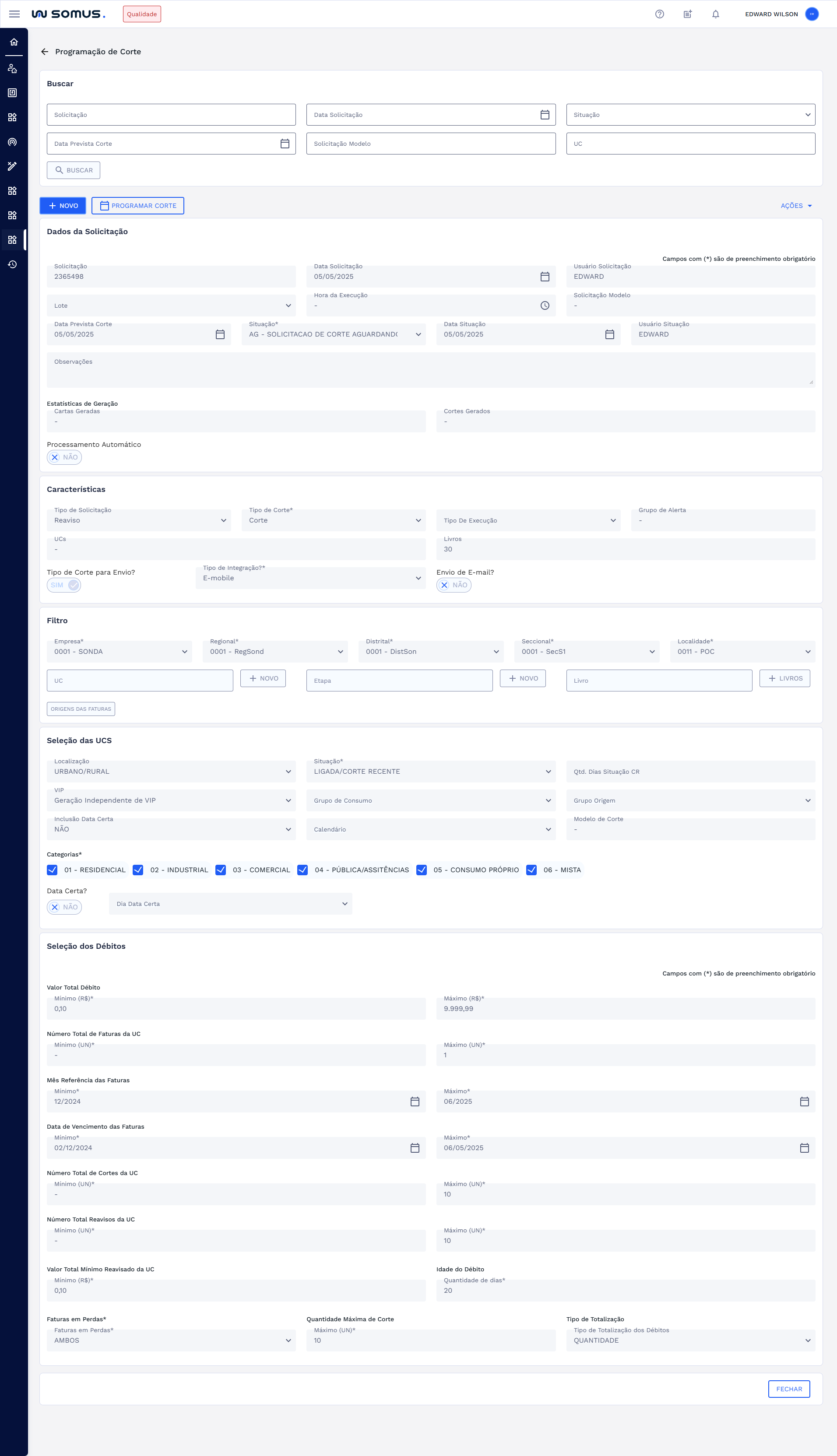The width and height of the screenshot is (837, 1456).
Task: Click the home icon in sidebar
Action: pos(14,42)
